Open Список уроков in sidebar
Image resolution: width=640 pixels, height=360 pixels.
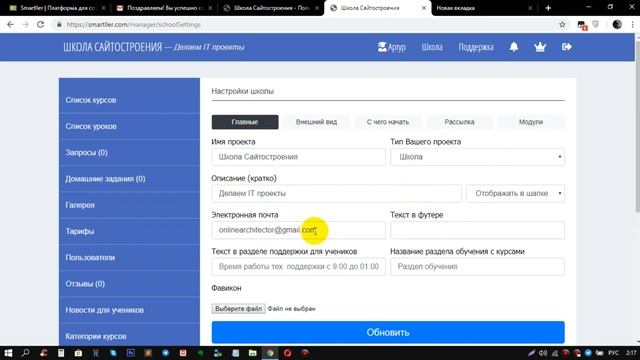click(129, 126)
